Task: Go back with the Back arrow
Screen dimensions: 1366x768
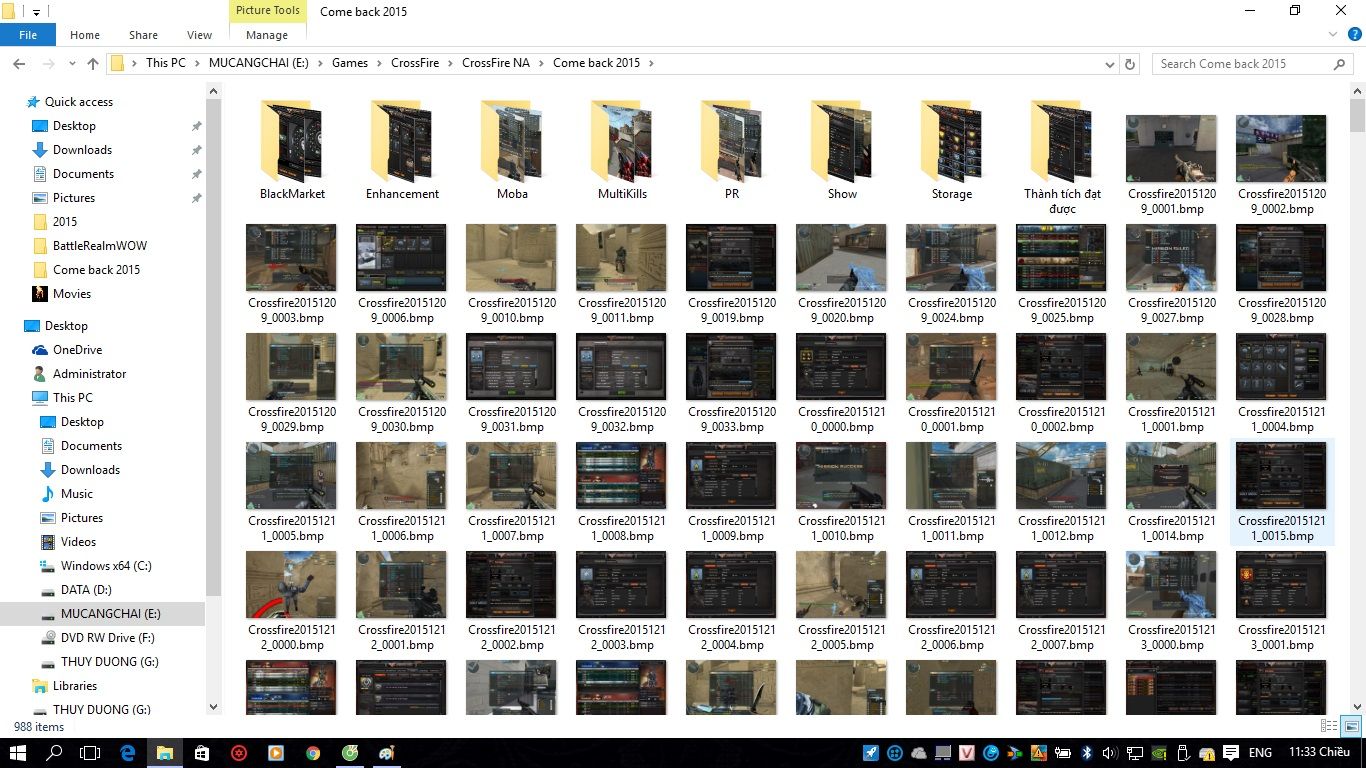Action: coord(18,63)
